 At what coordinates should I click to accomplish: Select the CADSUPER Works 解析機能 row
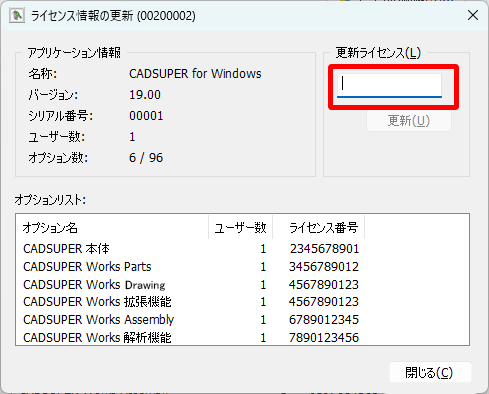(x=242, y=337)
